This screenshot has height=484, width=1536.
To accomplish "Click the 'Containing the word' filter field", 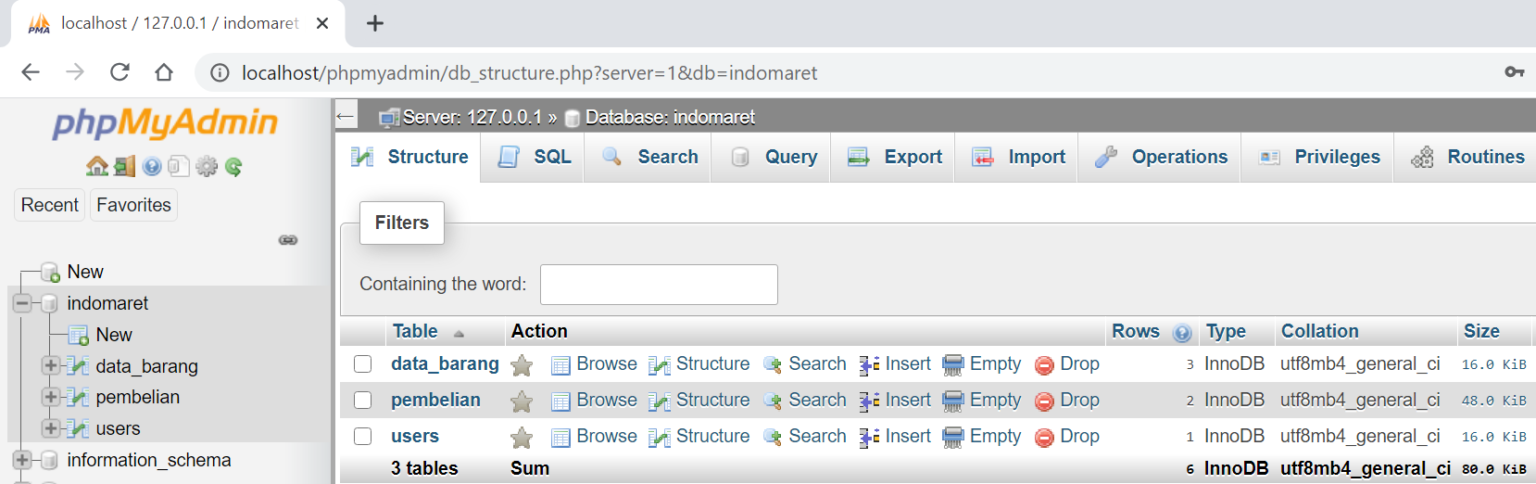I will pos(658,284).
